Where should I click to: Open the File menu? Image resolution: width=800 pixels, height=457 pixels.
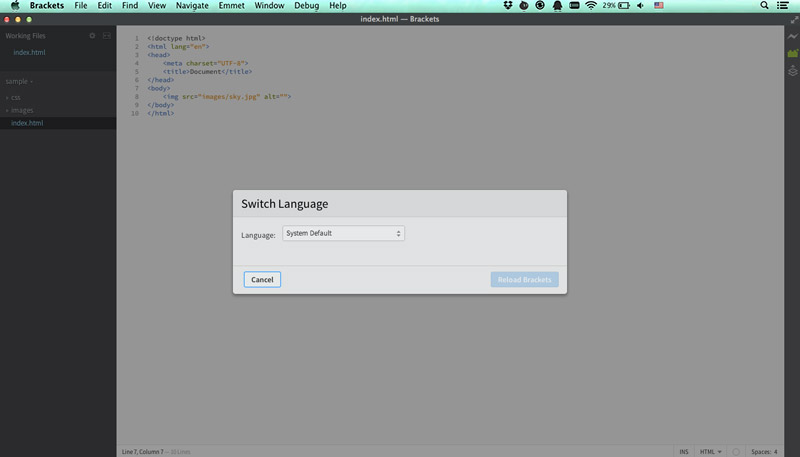81,6
